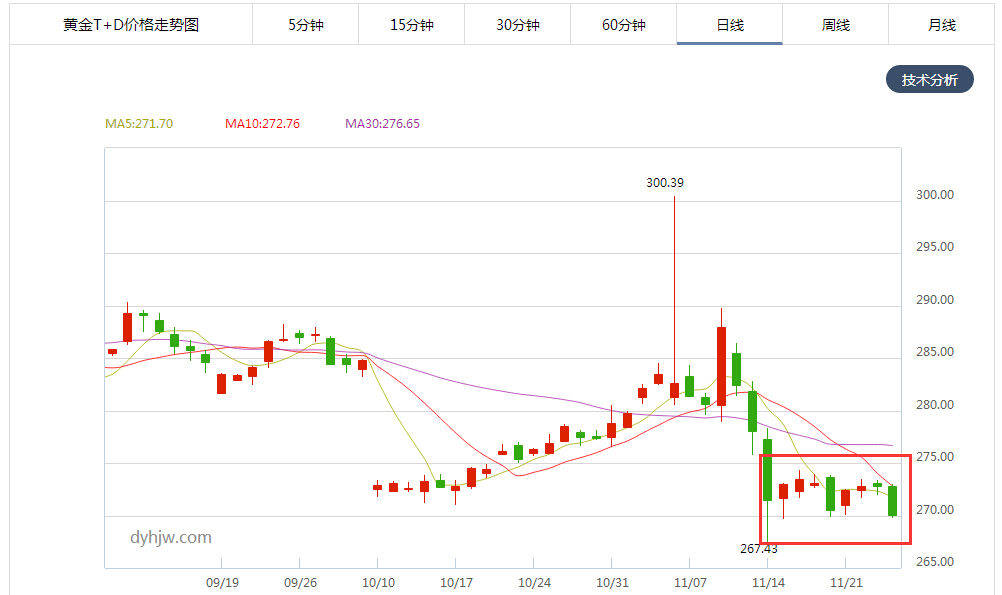Click the 黄金T+D价格走势图 title

pos(131,25)
